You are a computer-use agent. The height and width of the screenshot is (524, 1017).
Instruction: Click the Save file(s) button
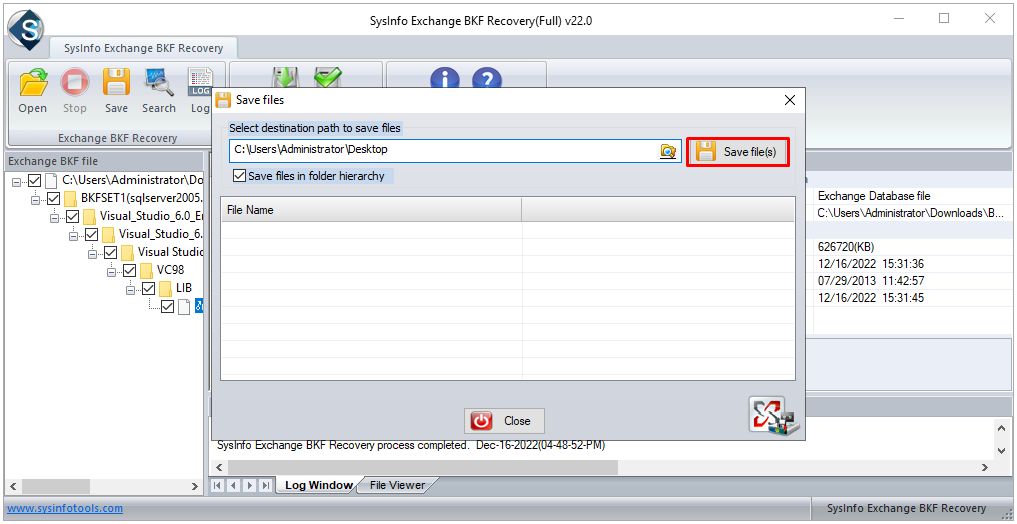[x=738, y=152]
